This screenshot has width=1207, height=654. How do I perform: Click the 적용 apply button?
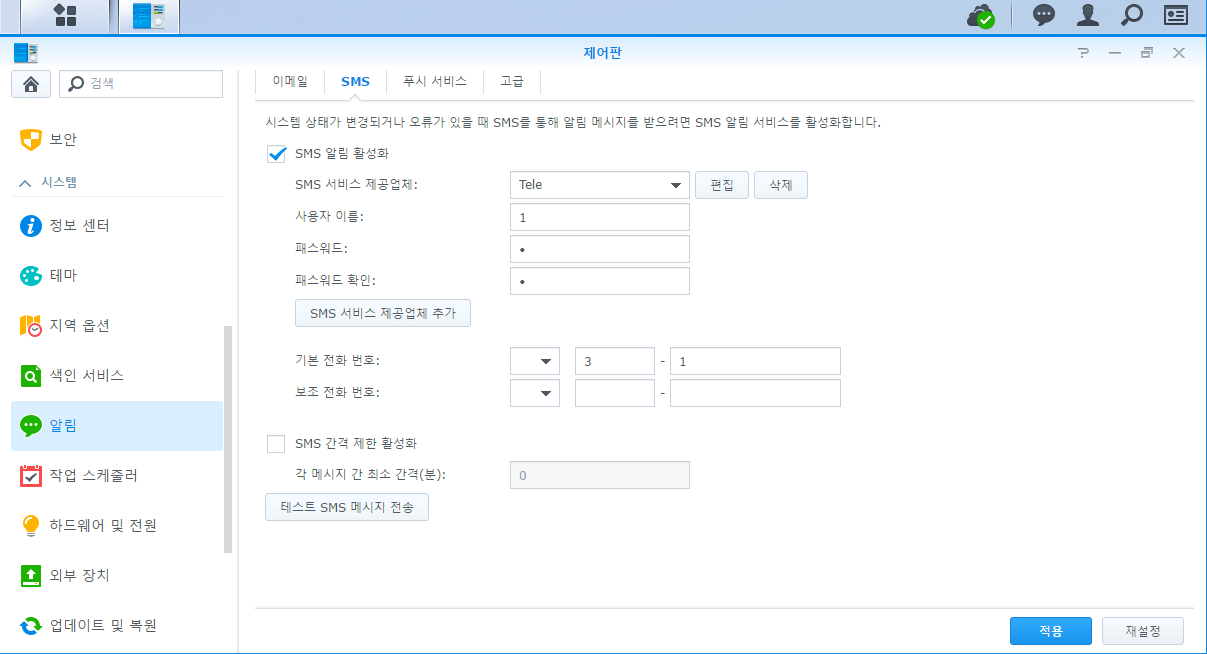point(1050,631)
